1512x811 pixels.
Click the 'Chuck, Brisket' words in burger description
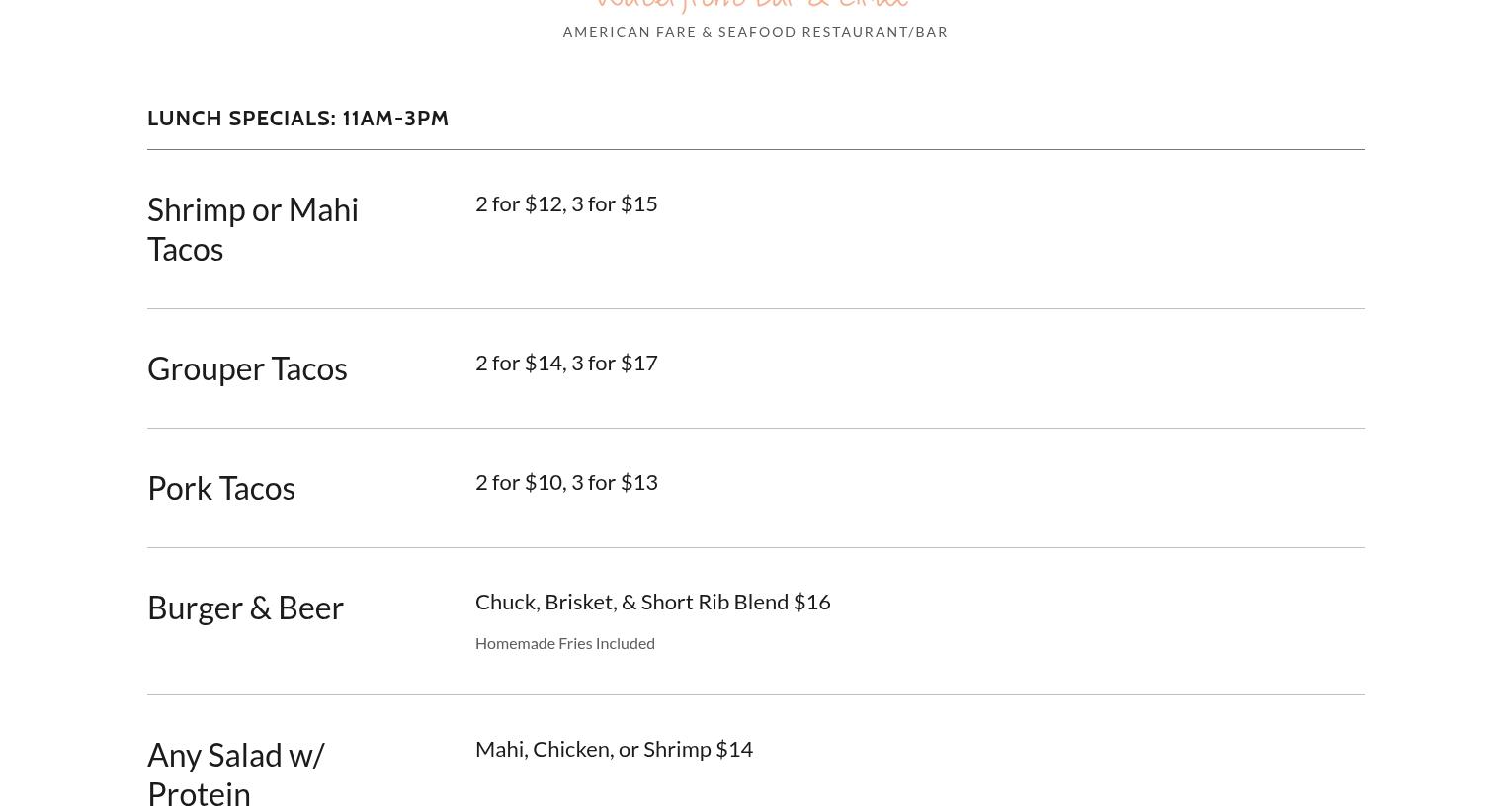pos(545,602)
